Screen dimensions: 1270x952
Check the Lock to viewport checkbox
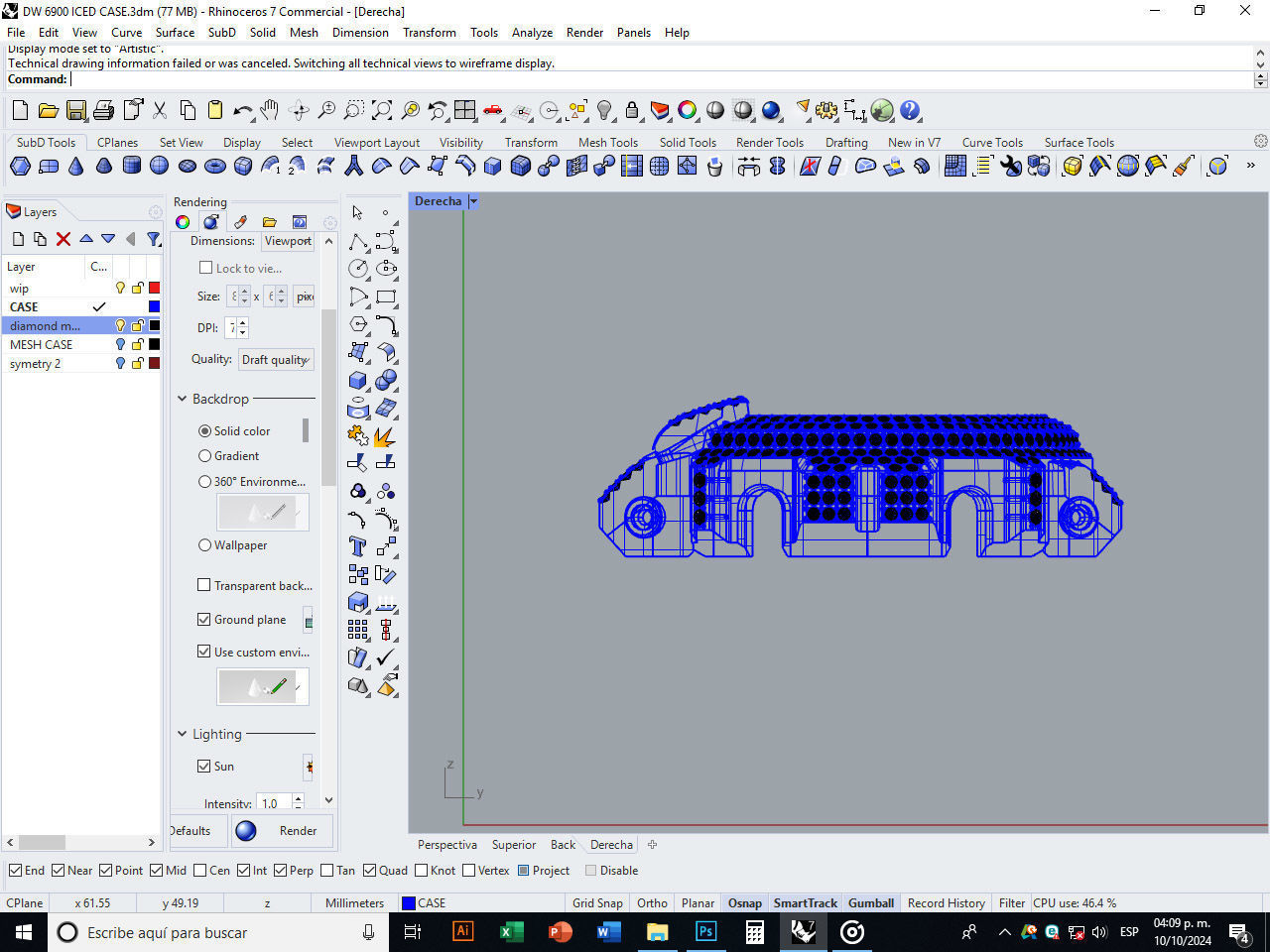click(x=205, y=268)
